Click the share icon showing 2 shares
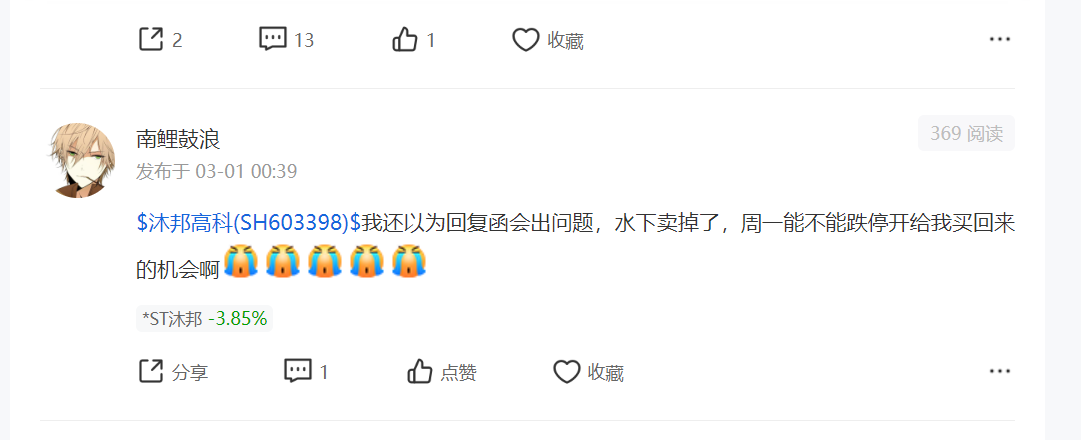 click(x=151, y=39)
